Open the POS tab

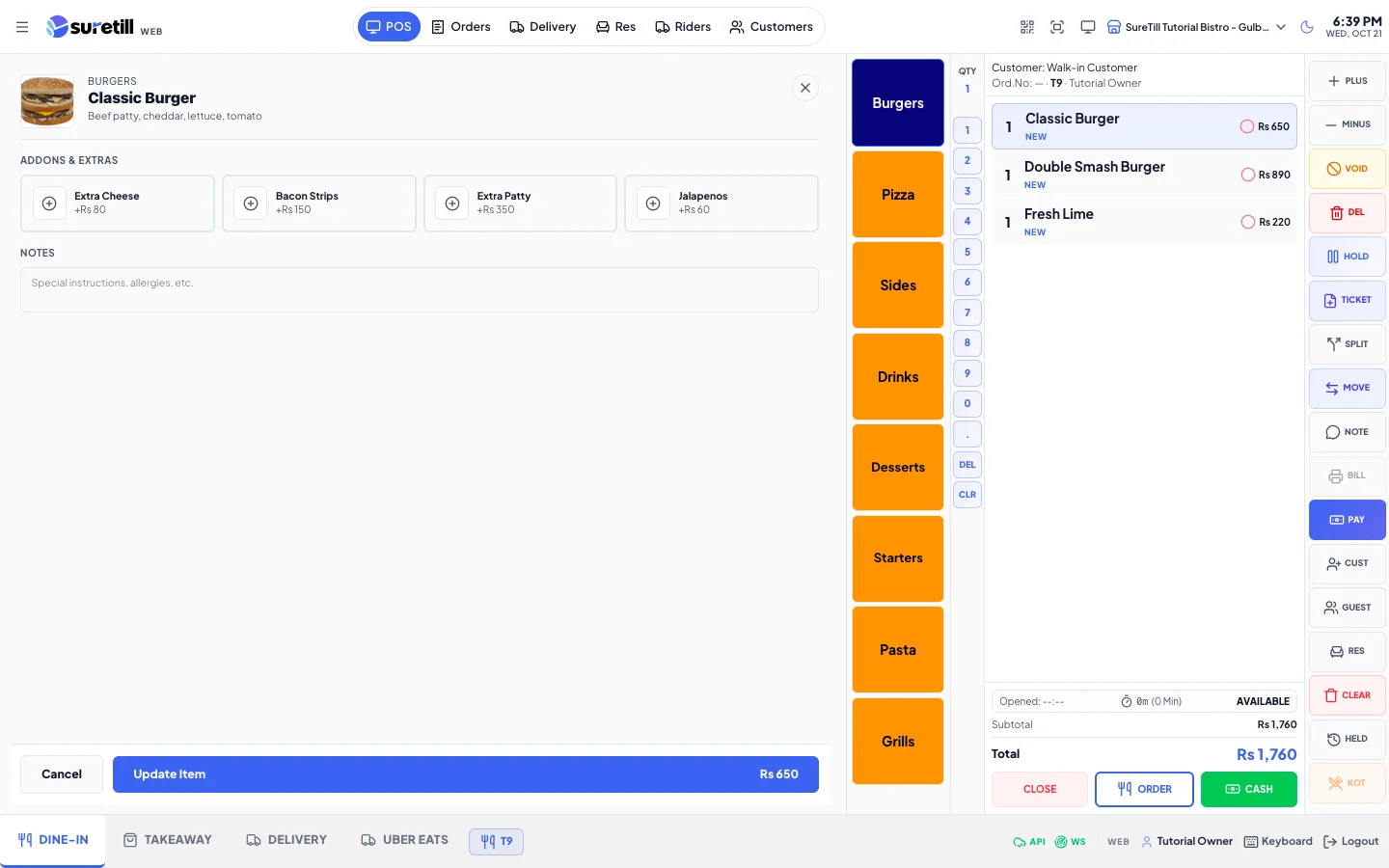tap(389, 27)
